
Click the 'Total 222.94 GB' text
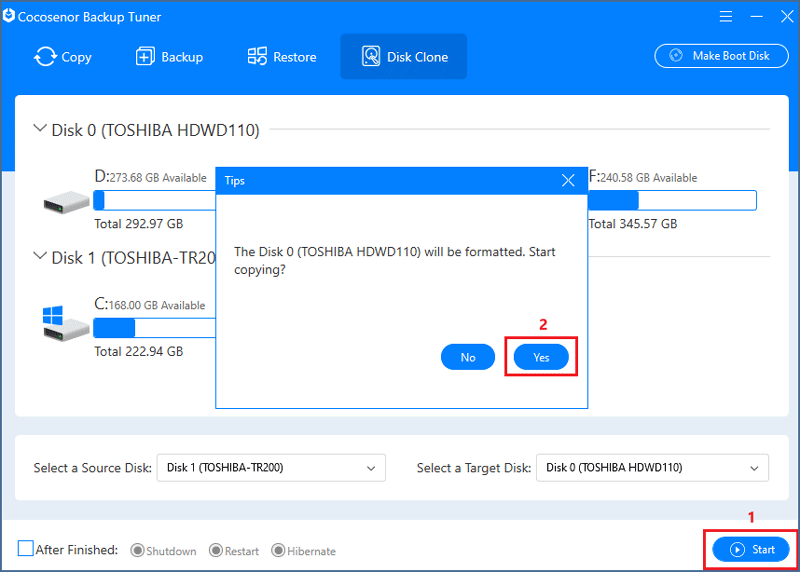pyautogui.click(x=139, y=352)
